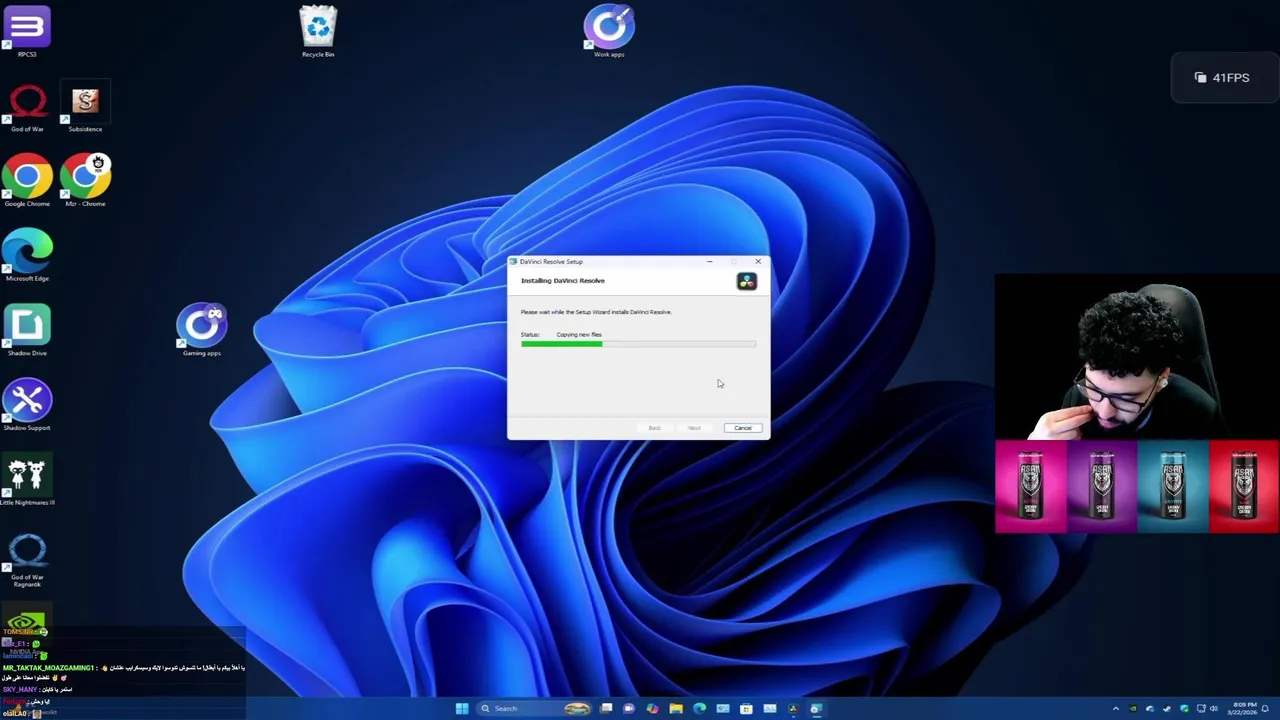
Task: Click the 'Copying new files' status text
Action: (x=579, y=335)
